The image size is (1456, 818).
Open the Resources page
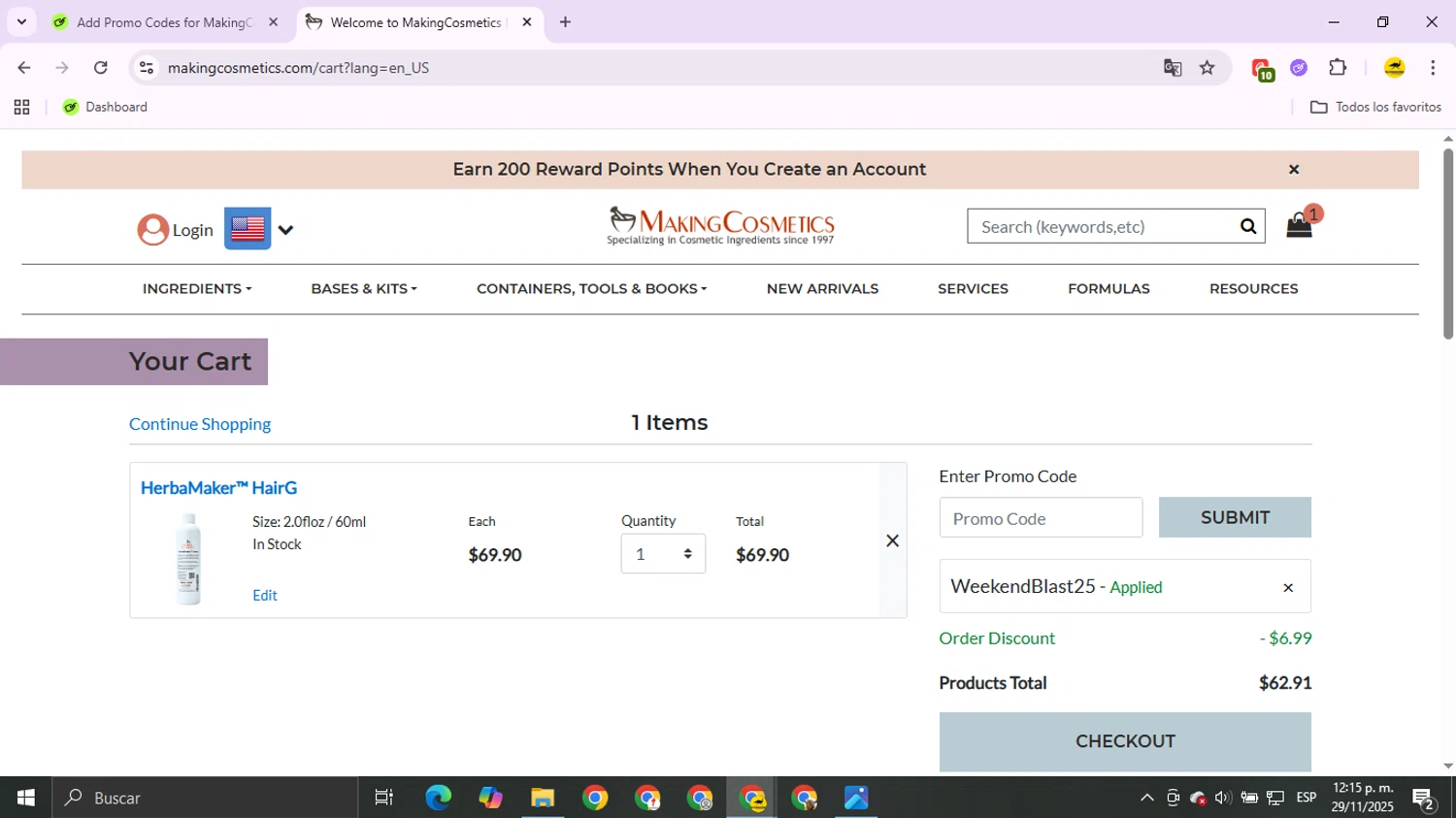pos(1253,289)
